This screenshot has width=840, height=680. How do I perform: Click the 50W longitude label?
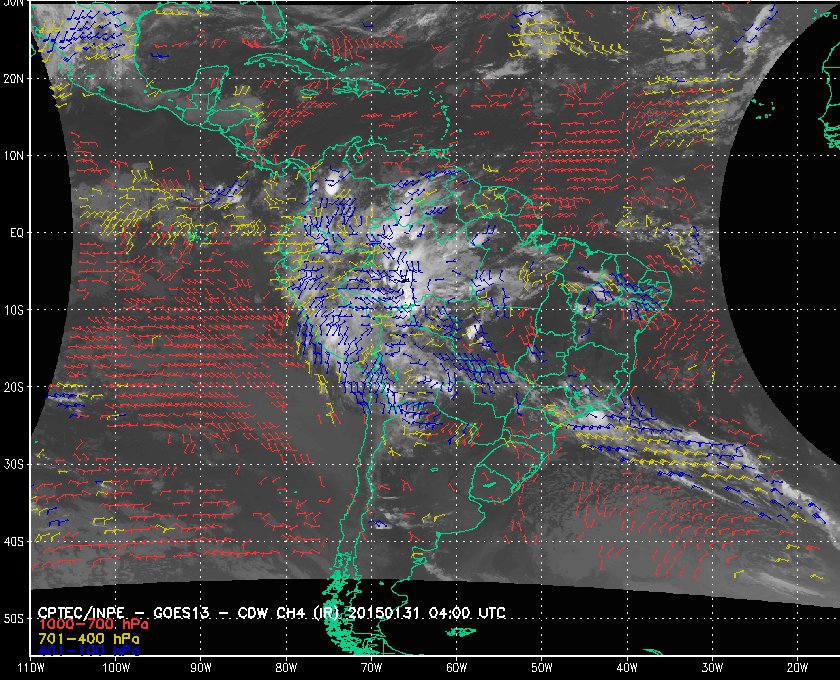tap(542, 668)
